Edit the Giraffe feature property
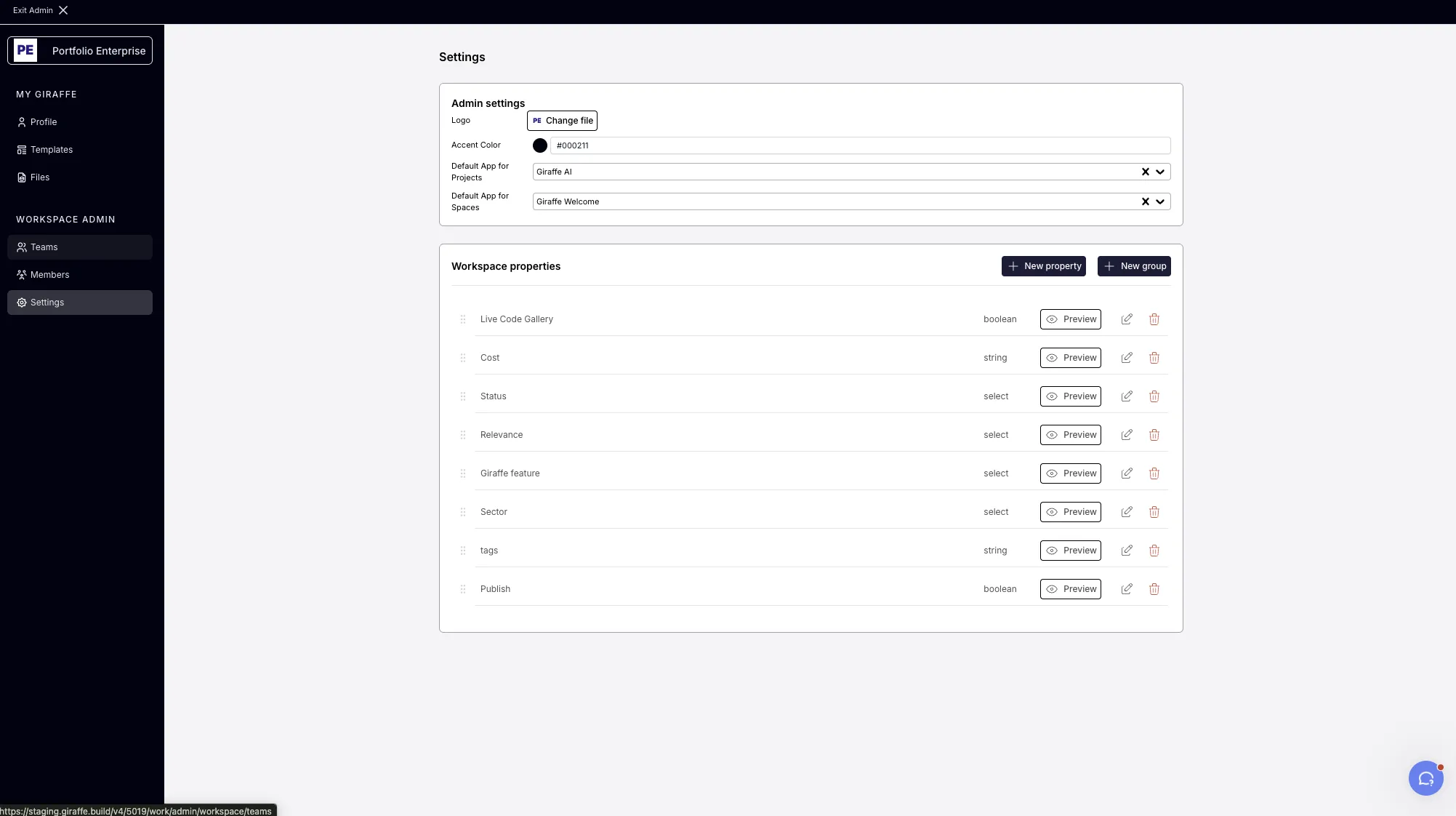The width and height of the screenshot is (1456, 816). [x=1127, y=473]
